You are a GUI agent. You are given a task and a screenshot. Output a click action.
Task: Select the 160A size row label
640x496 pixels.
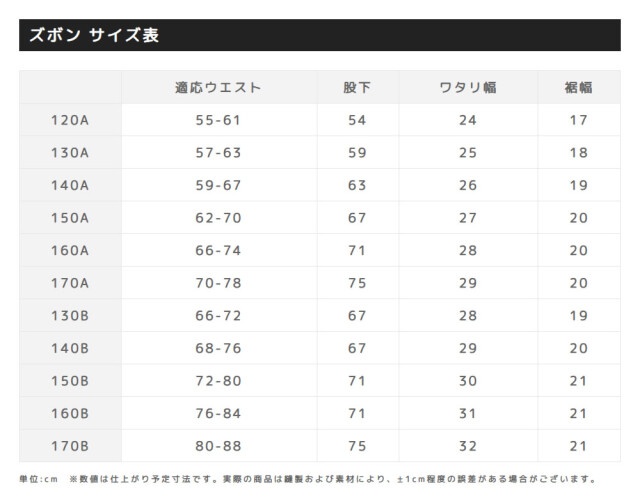pyautogui.click(x=70, y=250)
